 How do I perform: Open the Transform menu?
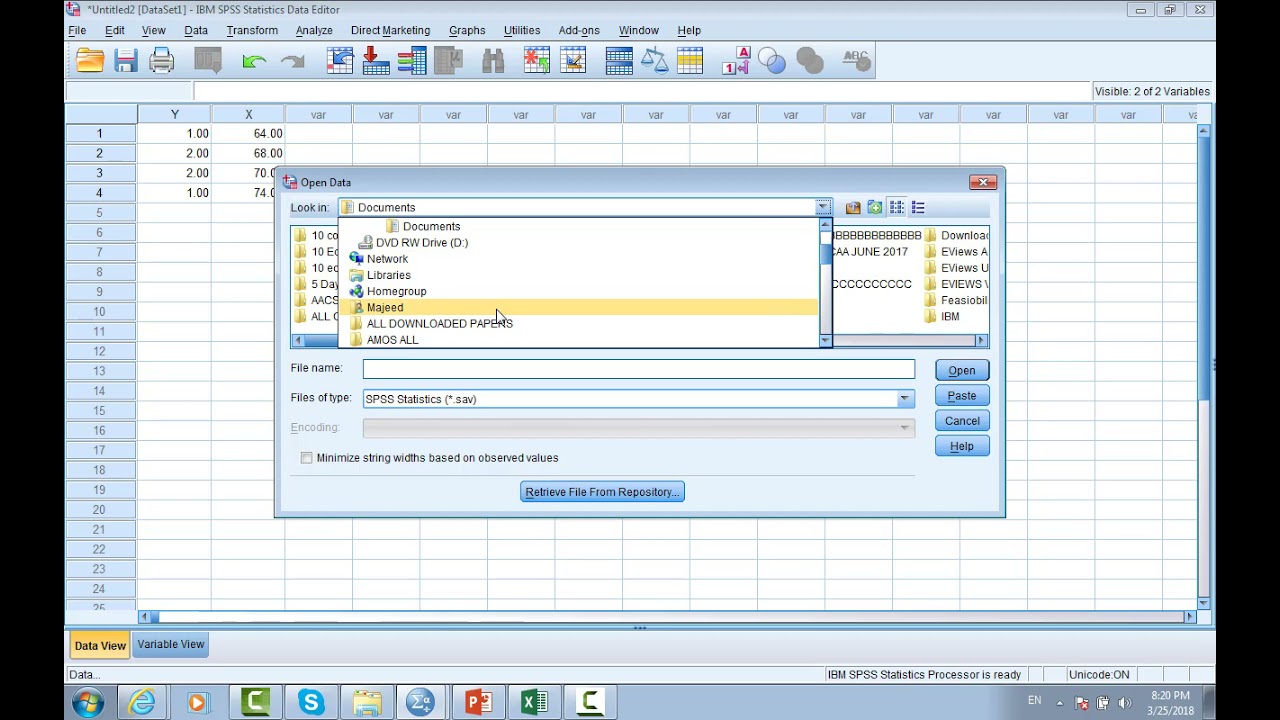tap(252, 30)
